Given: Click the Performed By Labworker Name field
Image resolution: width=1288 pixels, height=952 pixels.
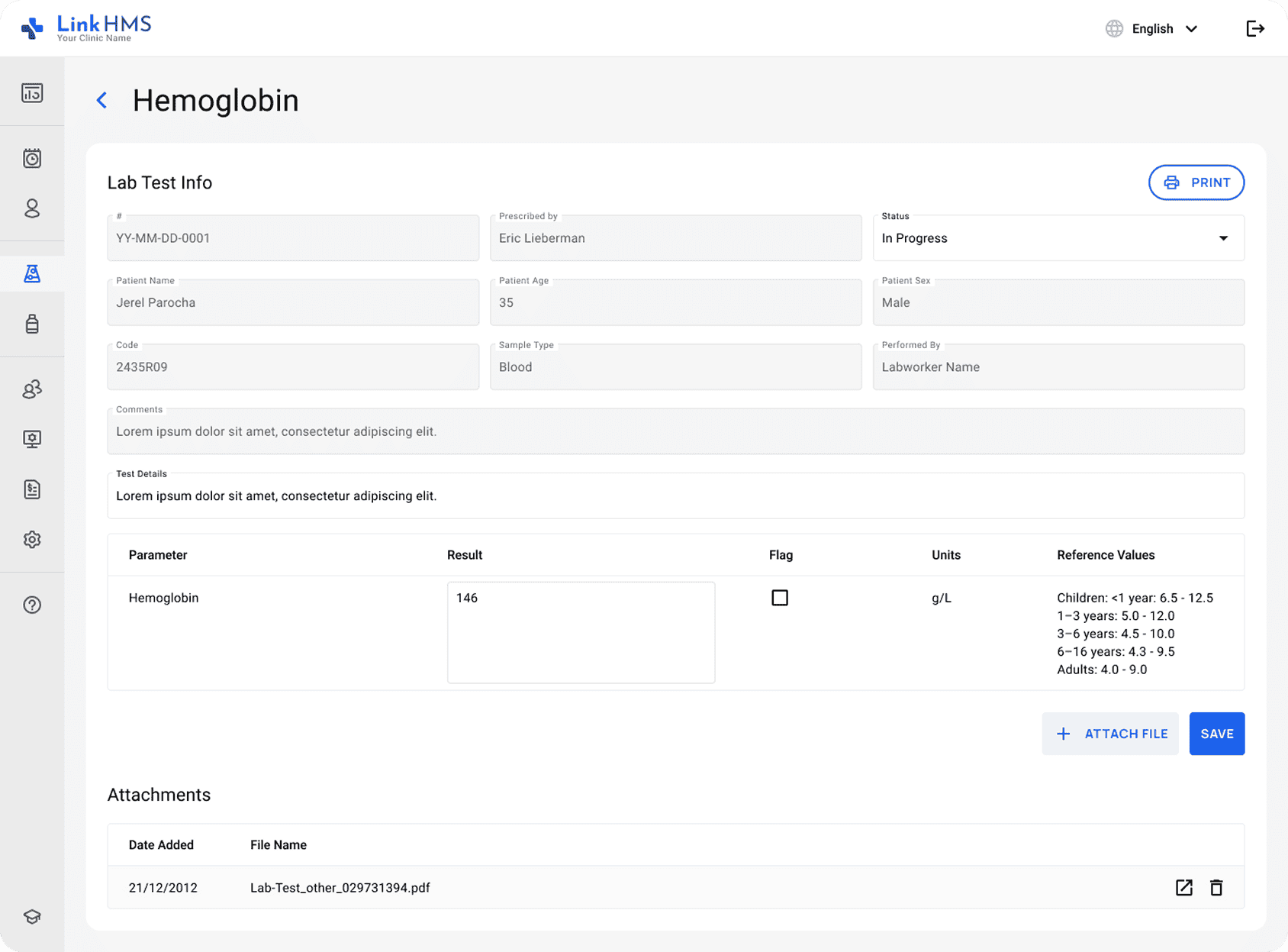Looking at the screenshot, I should [1058, 367].
